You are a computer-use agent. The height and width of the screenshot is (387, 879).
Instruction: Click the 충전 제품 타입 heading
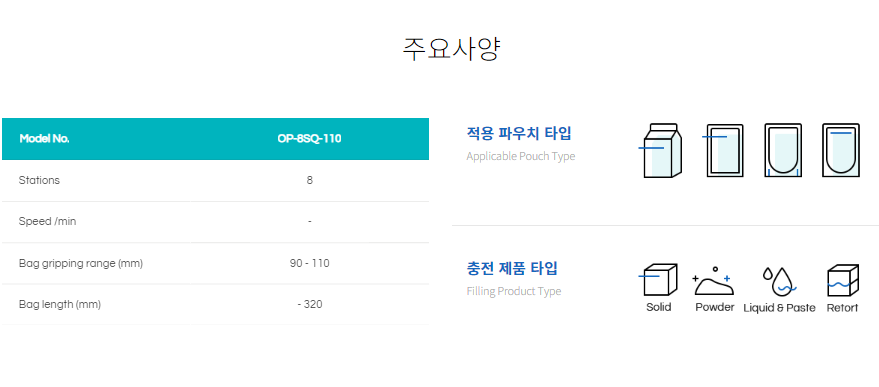click(512, 268)
